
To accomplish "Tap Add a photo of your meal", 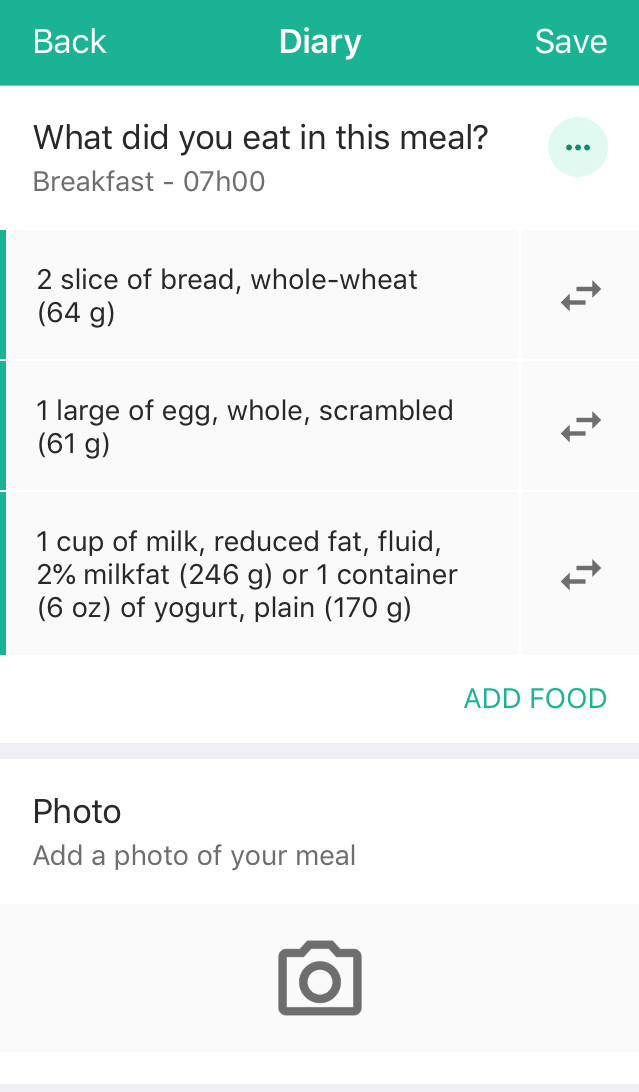I will [194, 855].
